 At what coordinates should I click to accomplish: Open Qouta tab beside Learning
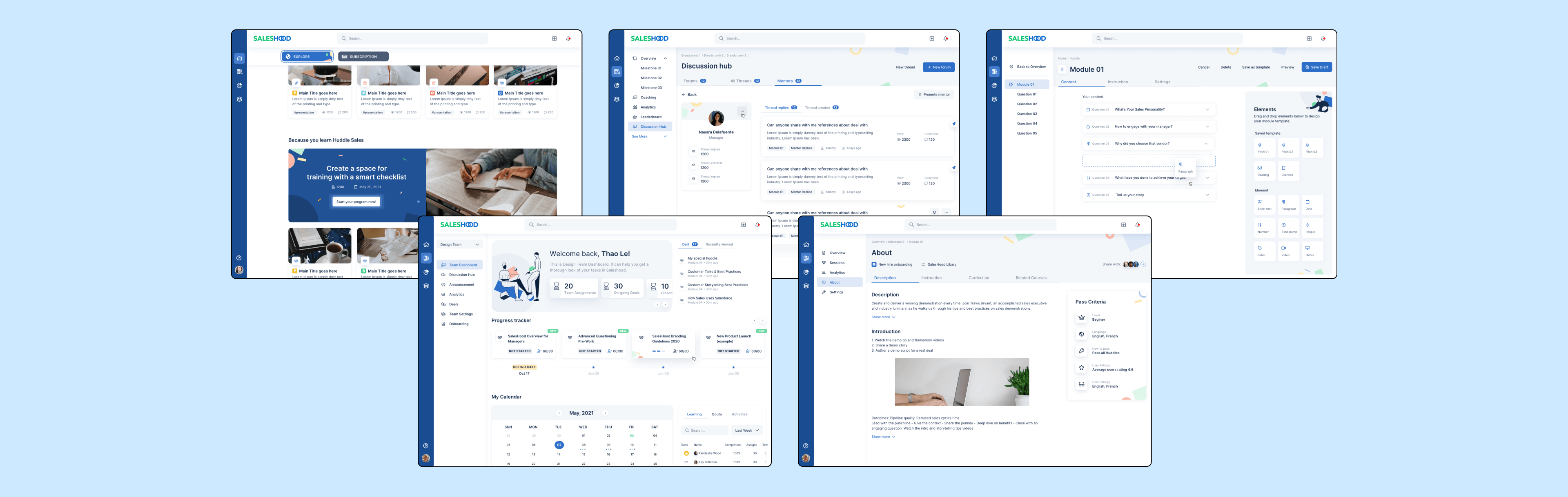[x=717, y=414]
